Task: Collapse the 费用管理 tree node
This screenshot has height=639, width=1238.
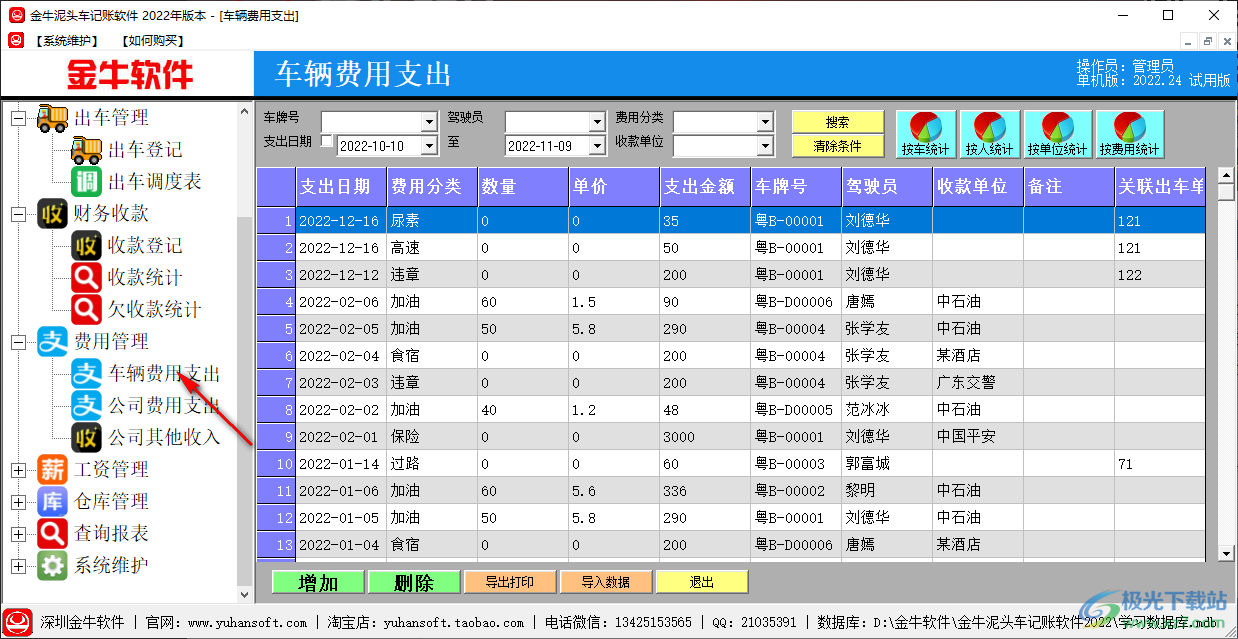Action: (18, 342)
